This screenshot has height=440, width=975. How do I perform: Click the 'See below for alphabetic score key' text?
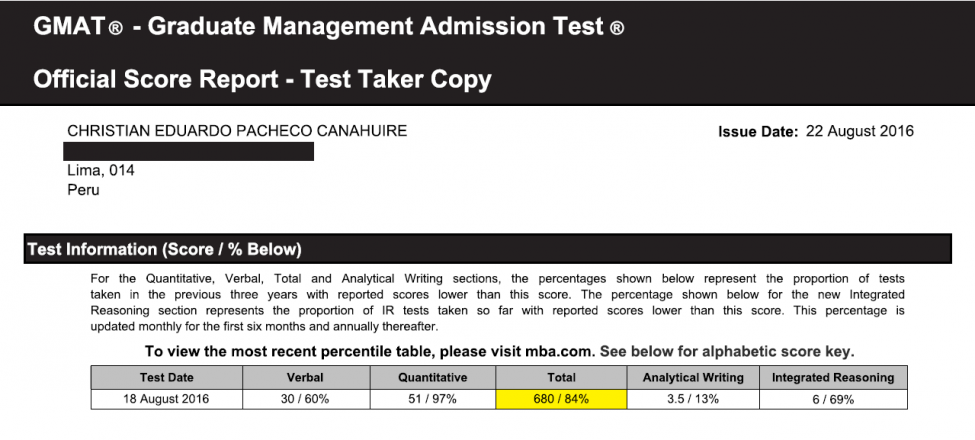pyautogui.click(x=728, y=352)
